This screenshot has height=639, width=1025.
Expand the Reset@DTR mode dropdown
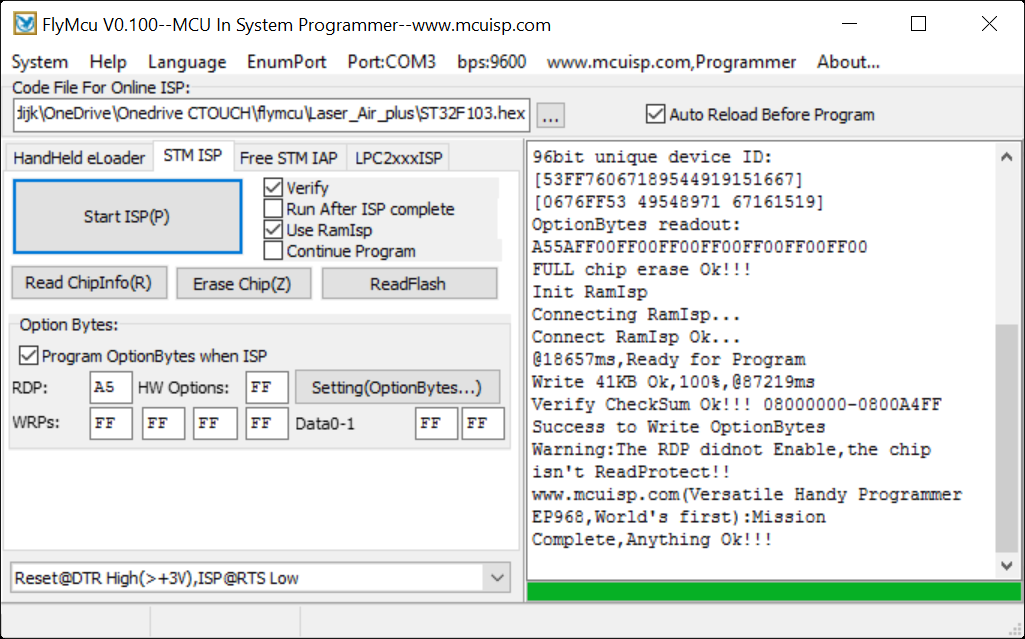496,578
